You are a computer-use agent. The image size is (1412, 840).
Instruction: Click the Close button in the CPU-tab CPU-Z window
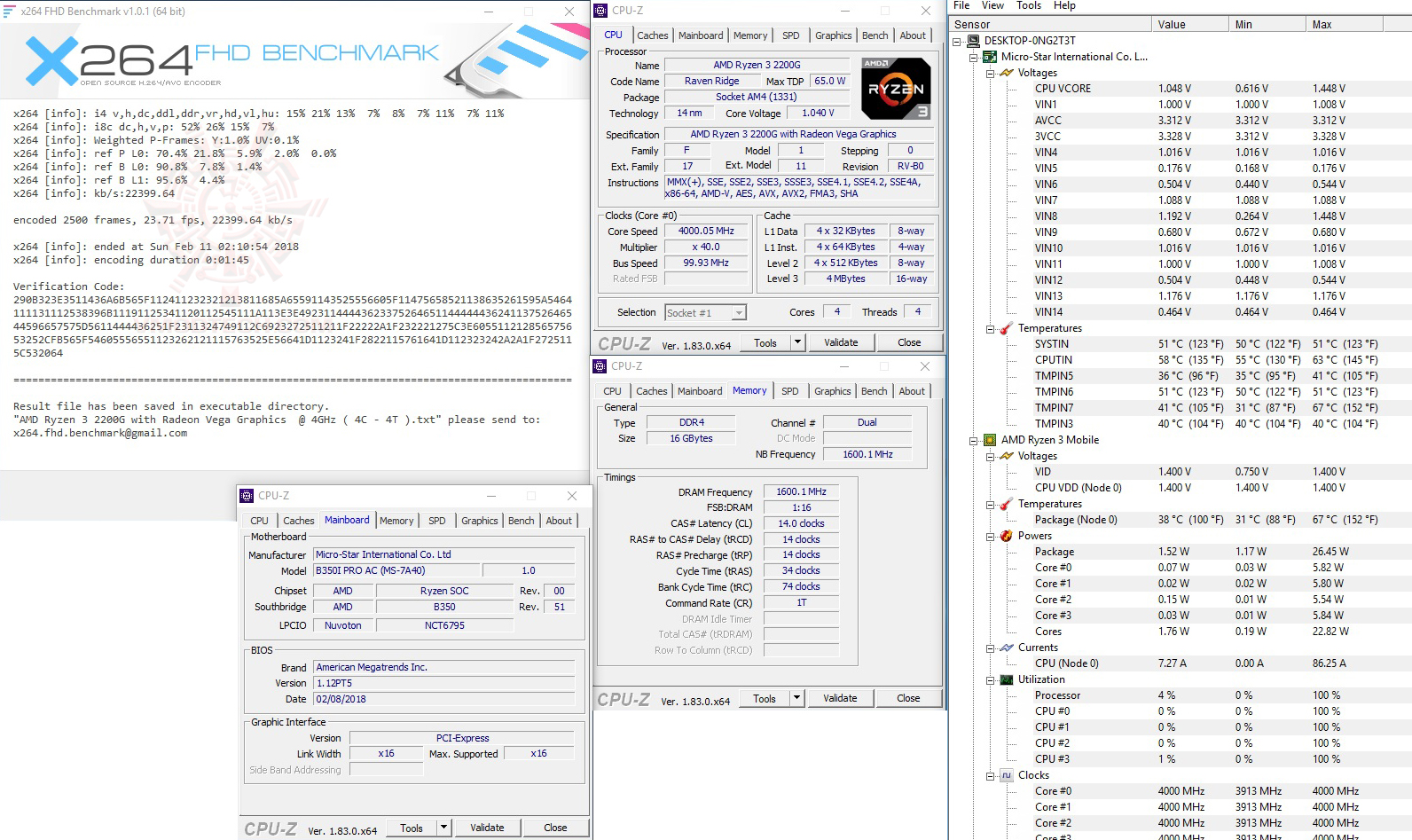click(909, 342)
